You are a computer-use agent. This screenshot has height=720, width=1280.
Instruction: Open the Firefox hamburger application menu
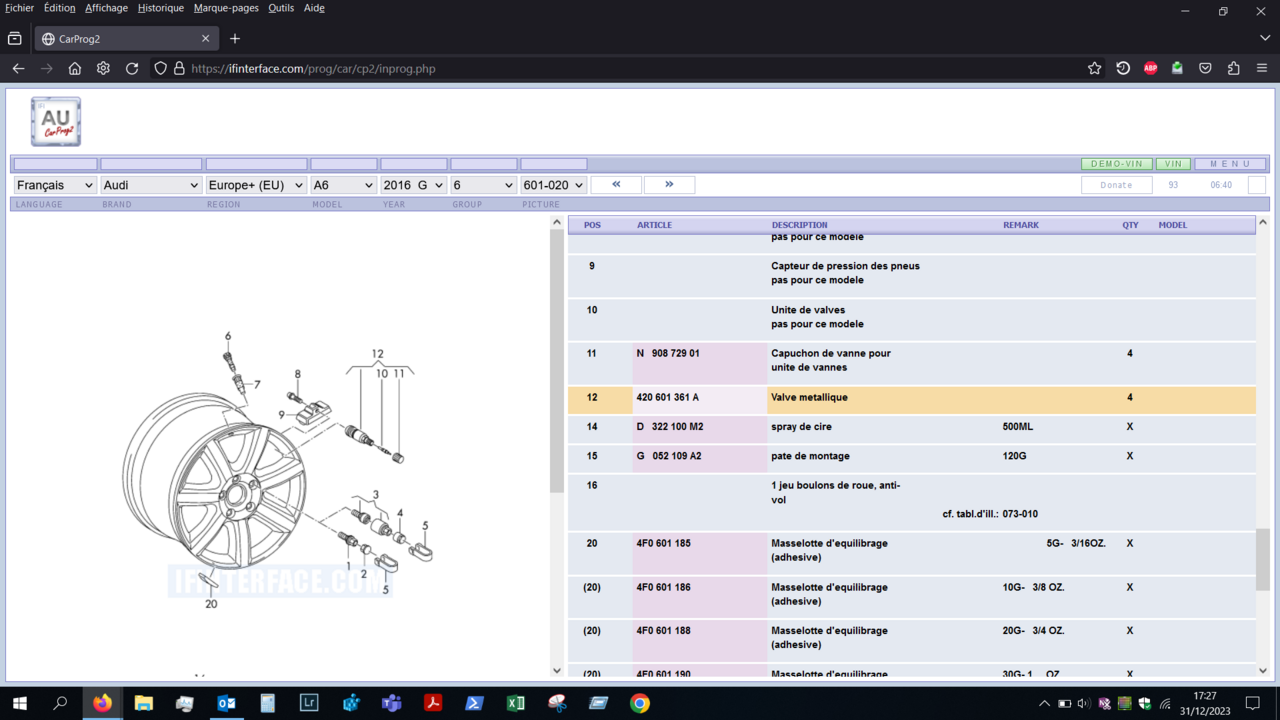coord(1262,69)
